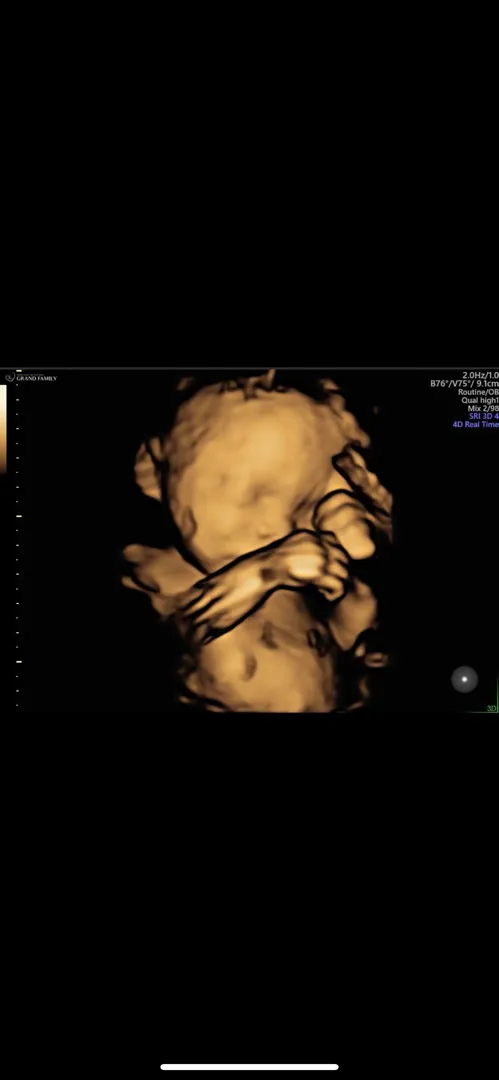Click the Qual high1 quality setting
Viewport: 499px width, 1080px height.
[x=480, y=400]
